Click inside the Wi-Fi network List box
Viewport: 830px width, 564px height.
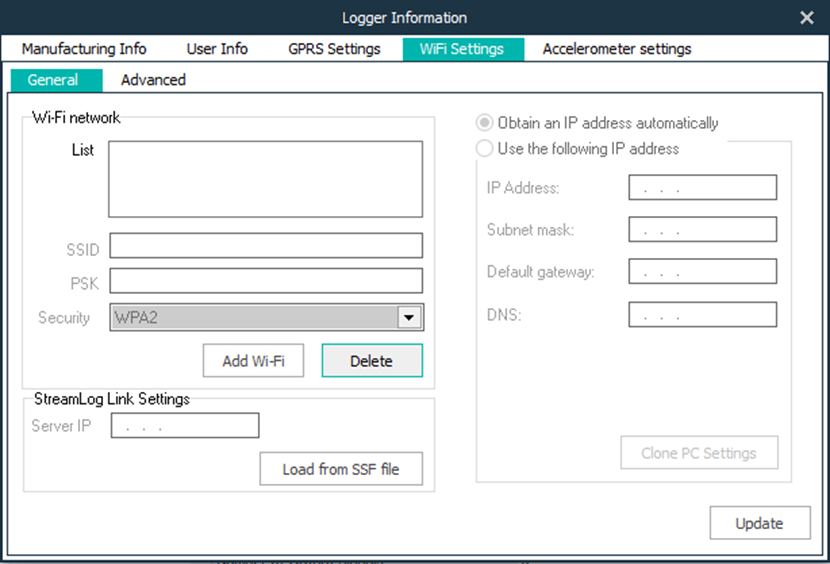[x=265, y=179]
